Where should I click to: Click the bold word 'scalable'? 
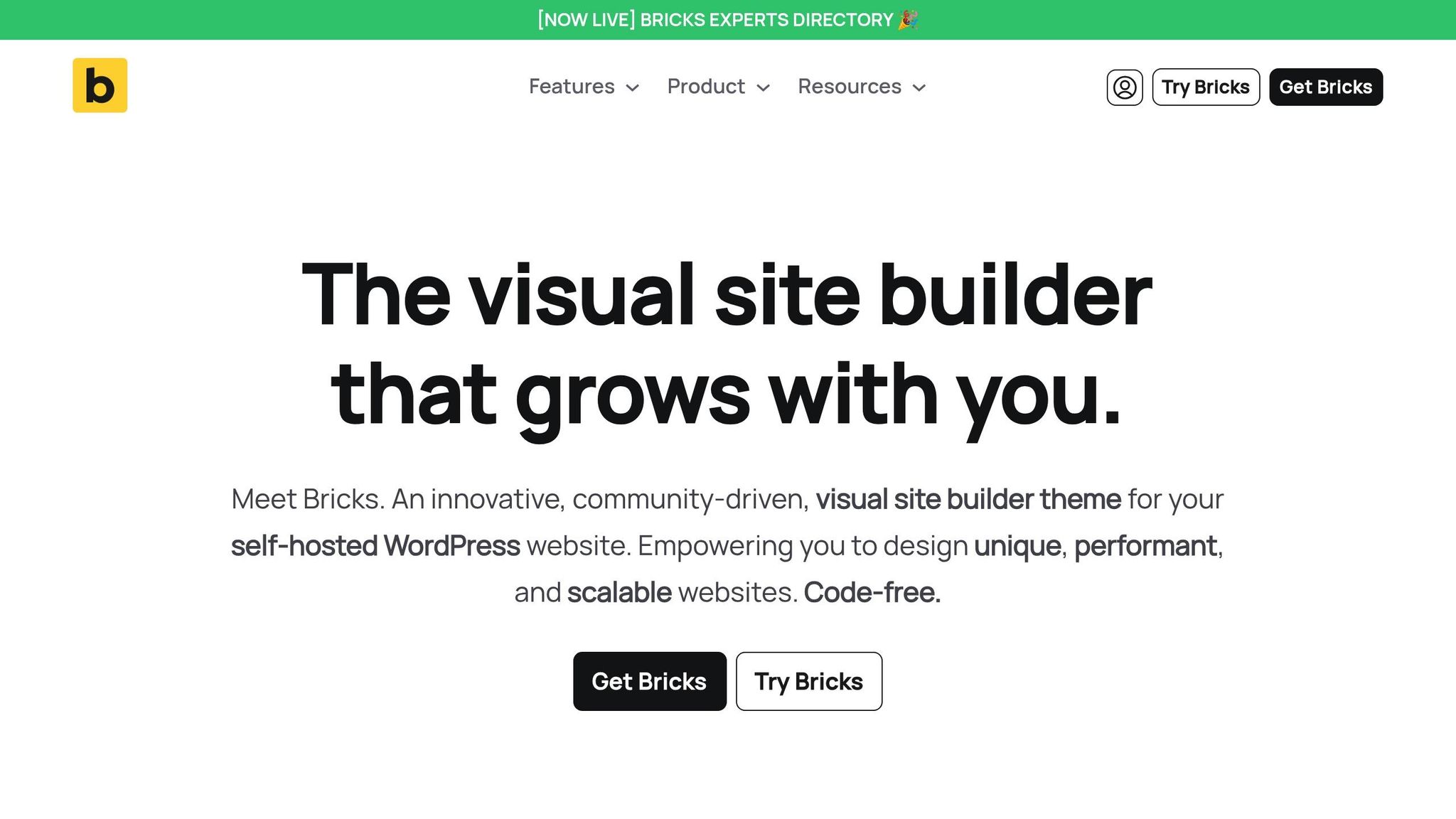(619, 592)
